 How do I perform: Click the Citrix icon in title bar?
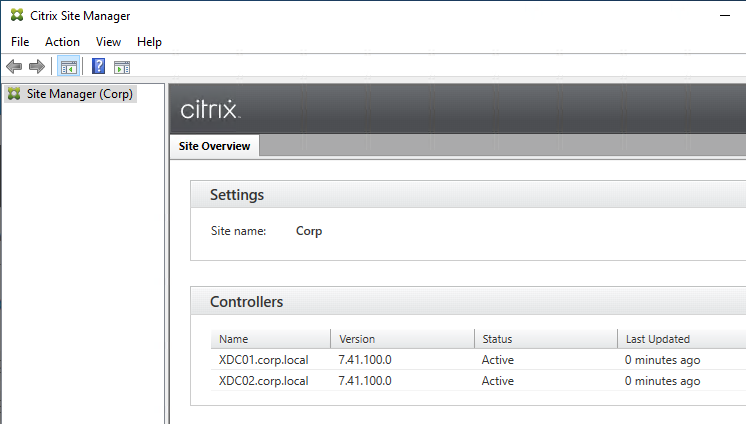point(17,15)
